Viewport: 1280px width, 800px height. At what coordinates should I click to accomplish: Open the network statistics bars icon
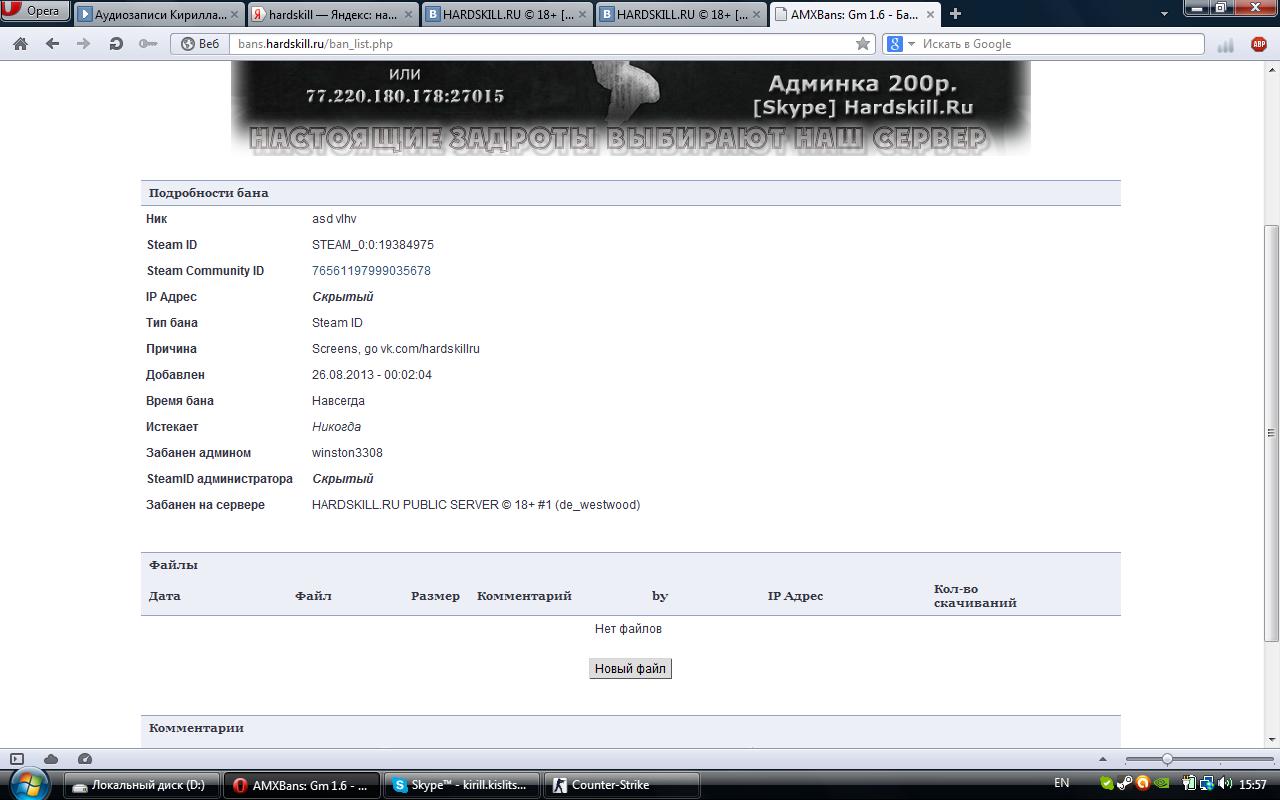point(1225,44)
